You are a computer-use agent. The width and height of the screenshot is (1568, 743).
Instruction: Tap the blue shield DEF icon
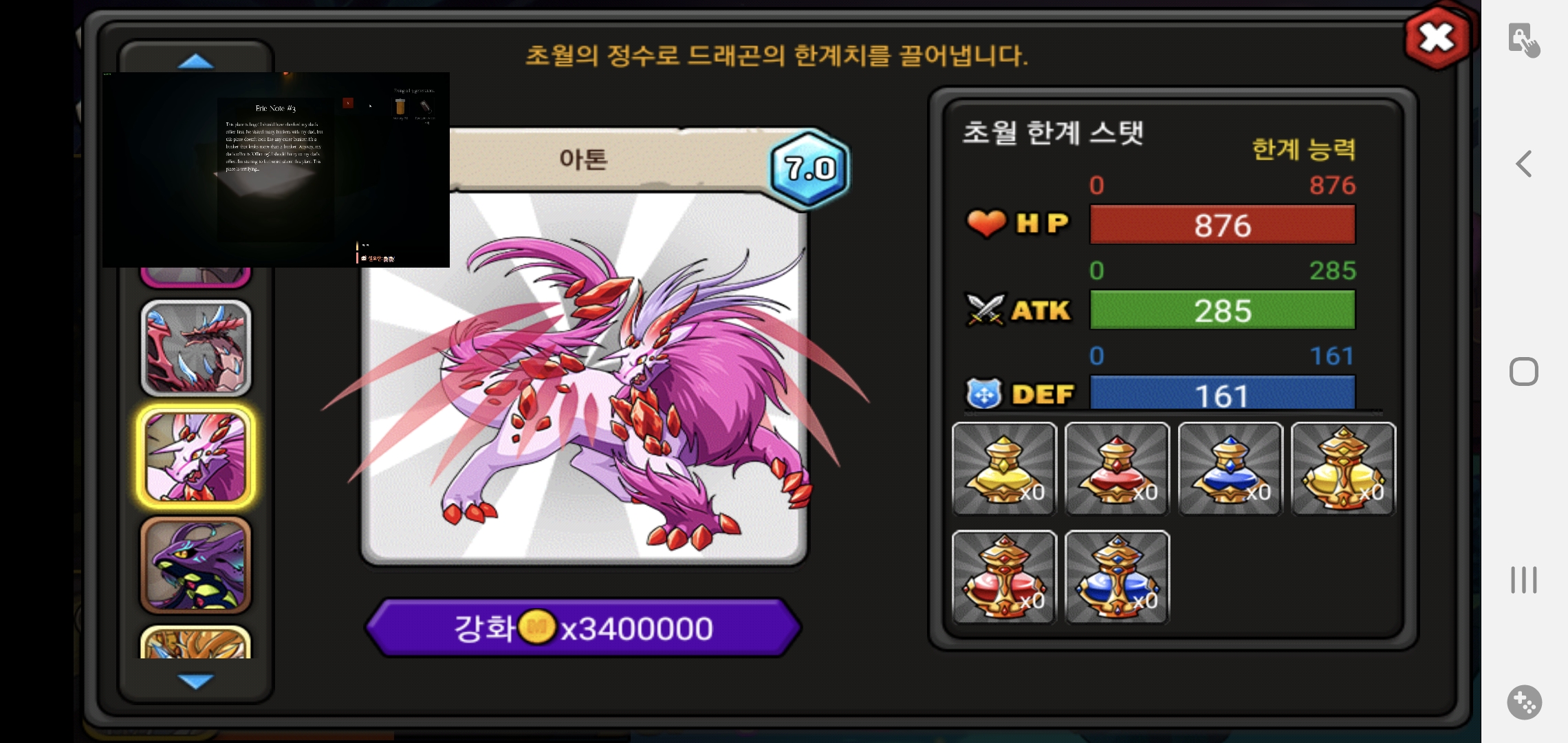click(984, 394)
